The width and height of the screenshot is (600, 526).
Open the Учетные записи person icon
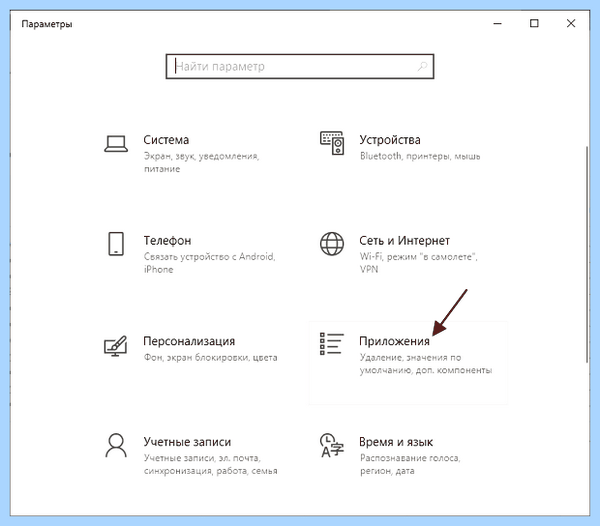coord(116,445)
